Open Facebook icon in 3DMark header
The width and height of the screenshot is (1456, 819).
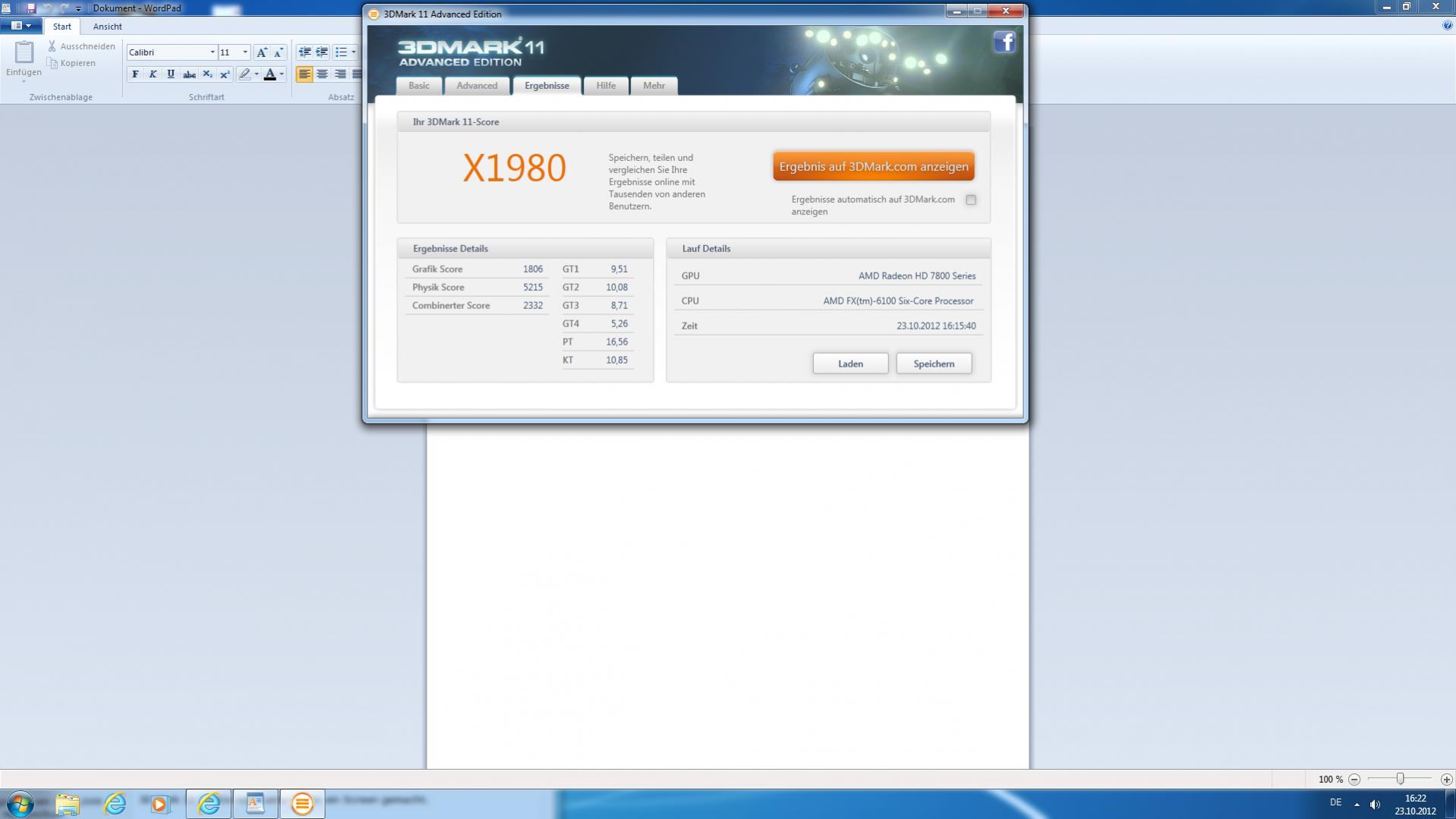point(1004,42)
